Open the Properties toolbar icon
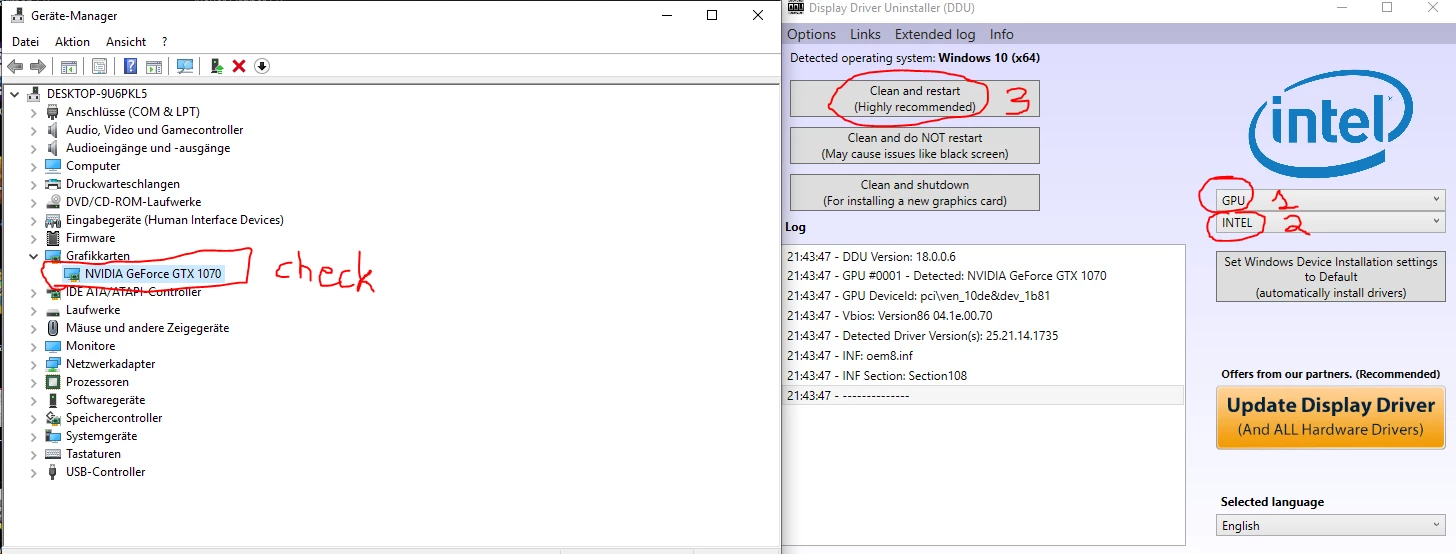1456x554 pixels. tap(99, 66)
